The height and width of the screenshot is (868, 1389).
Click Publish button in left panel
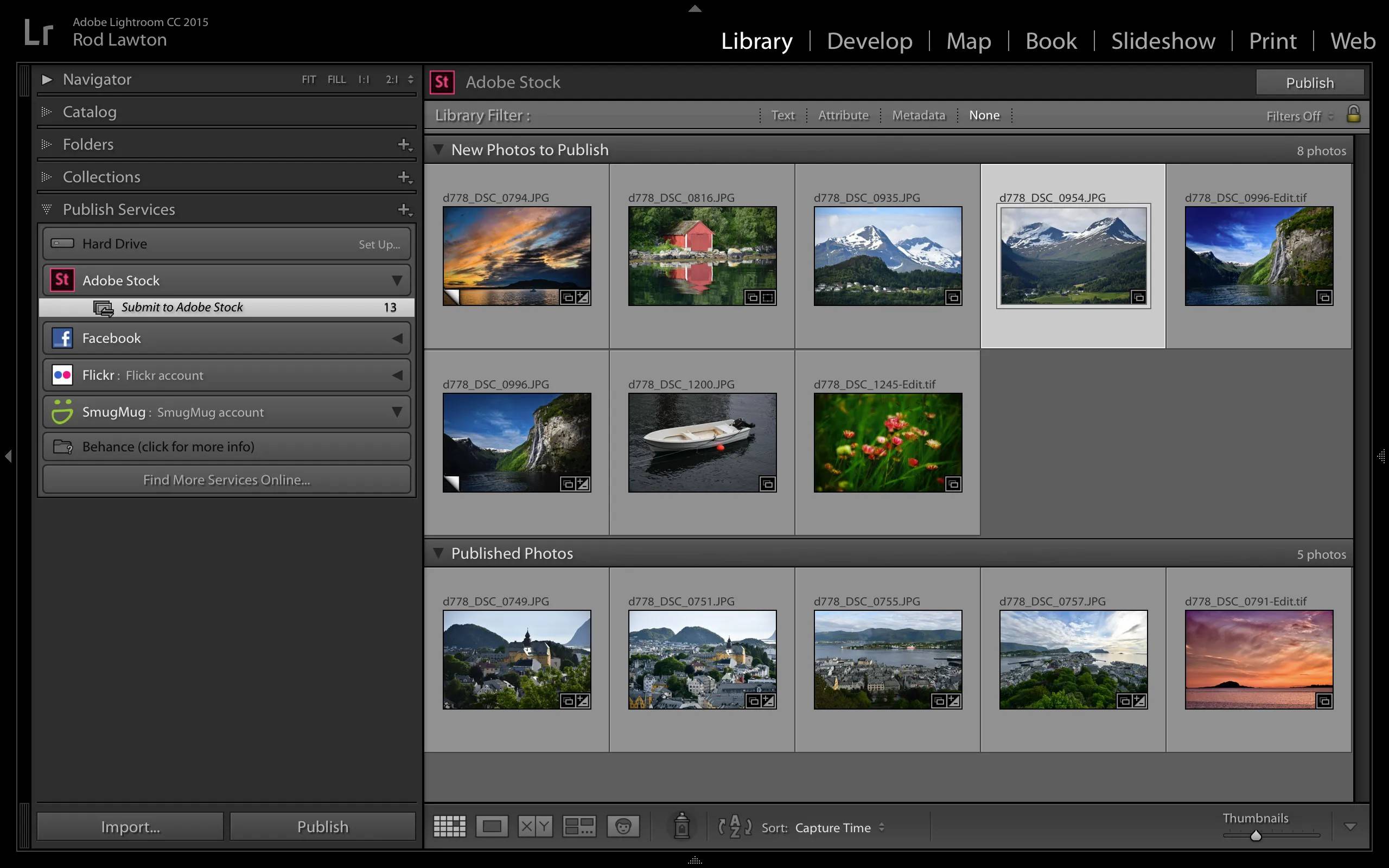pyautogui.click(x=323, y=827)
